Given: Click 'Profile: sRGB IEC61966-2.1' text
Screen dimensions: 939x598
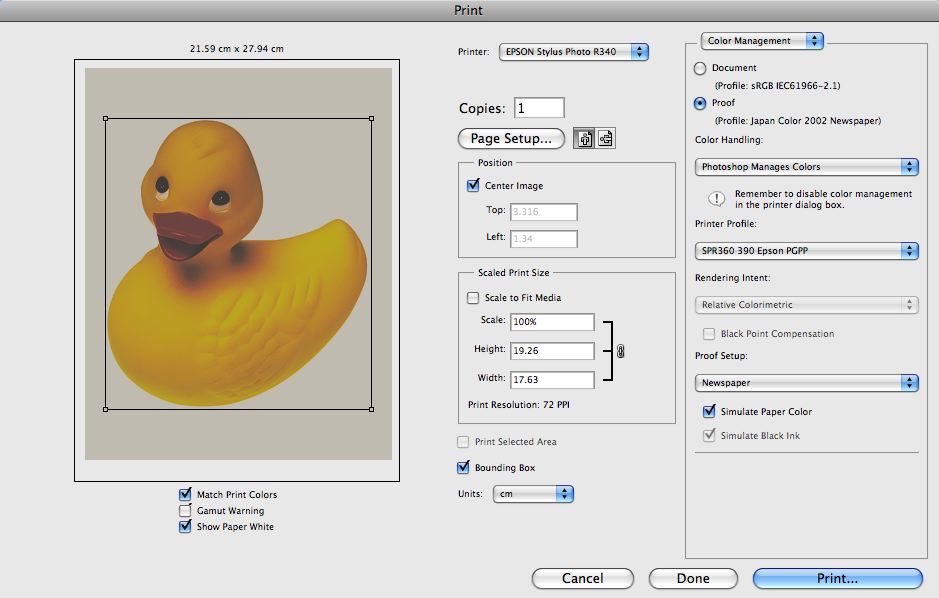Looking at the screenshot, I should 777,86.
